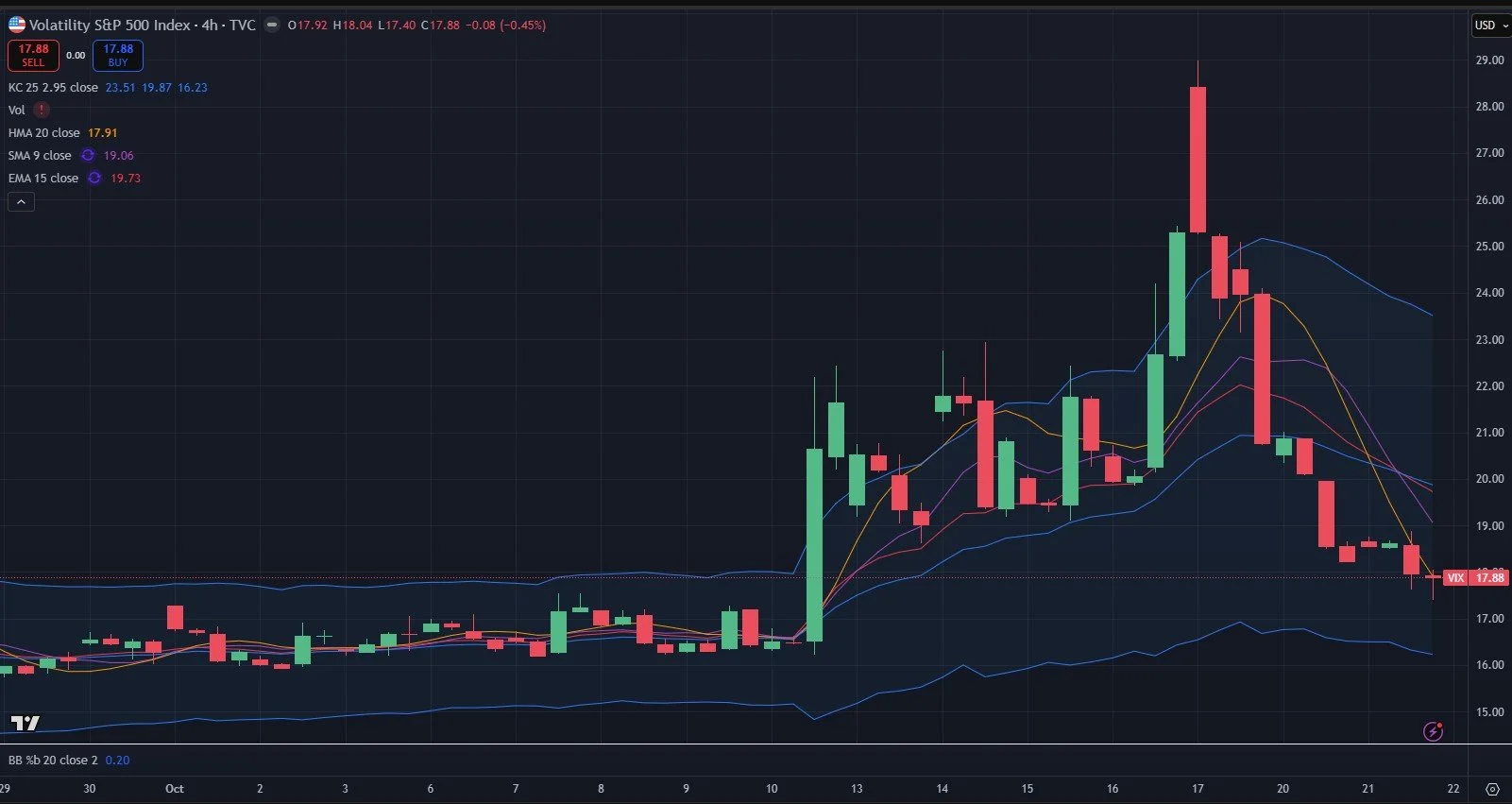1512x804 pixels.
Task: Open the USD currency dropdown
Action: coord(1490,26)
